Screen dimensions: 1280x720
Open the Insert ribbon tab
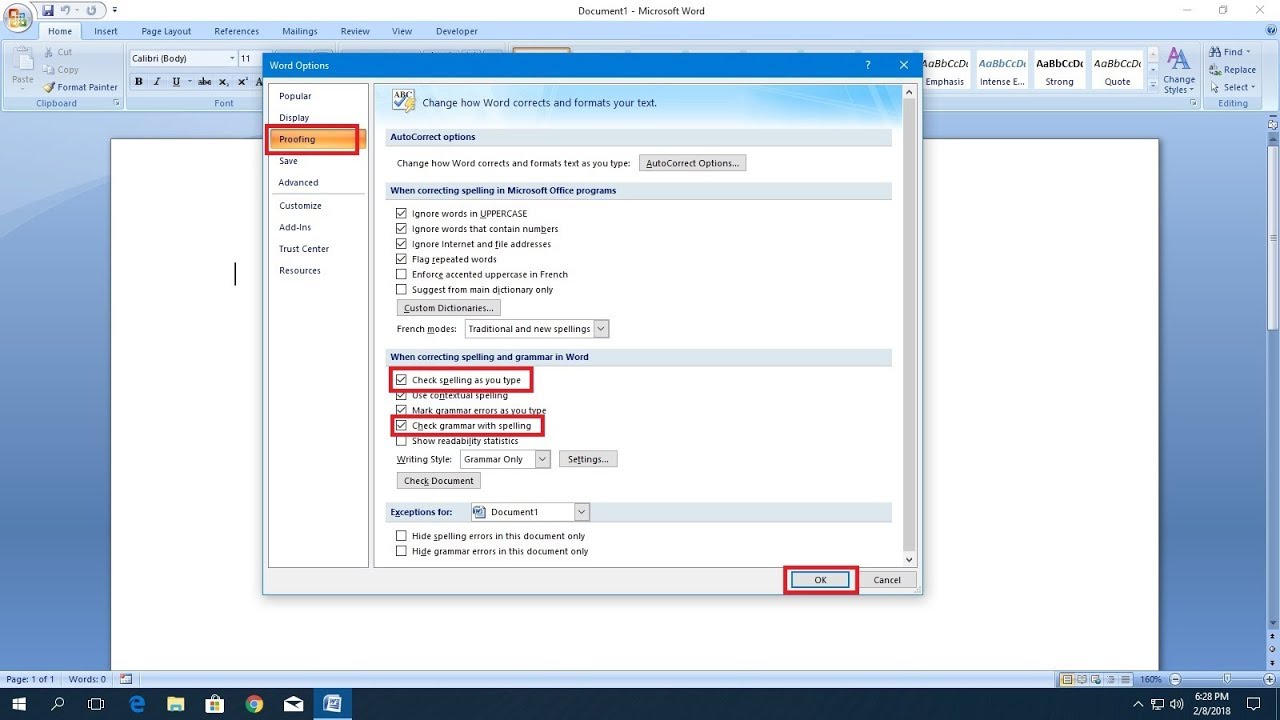click(x=106, y=31)
